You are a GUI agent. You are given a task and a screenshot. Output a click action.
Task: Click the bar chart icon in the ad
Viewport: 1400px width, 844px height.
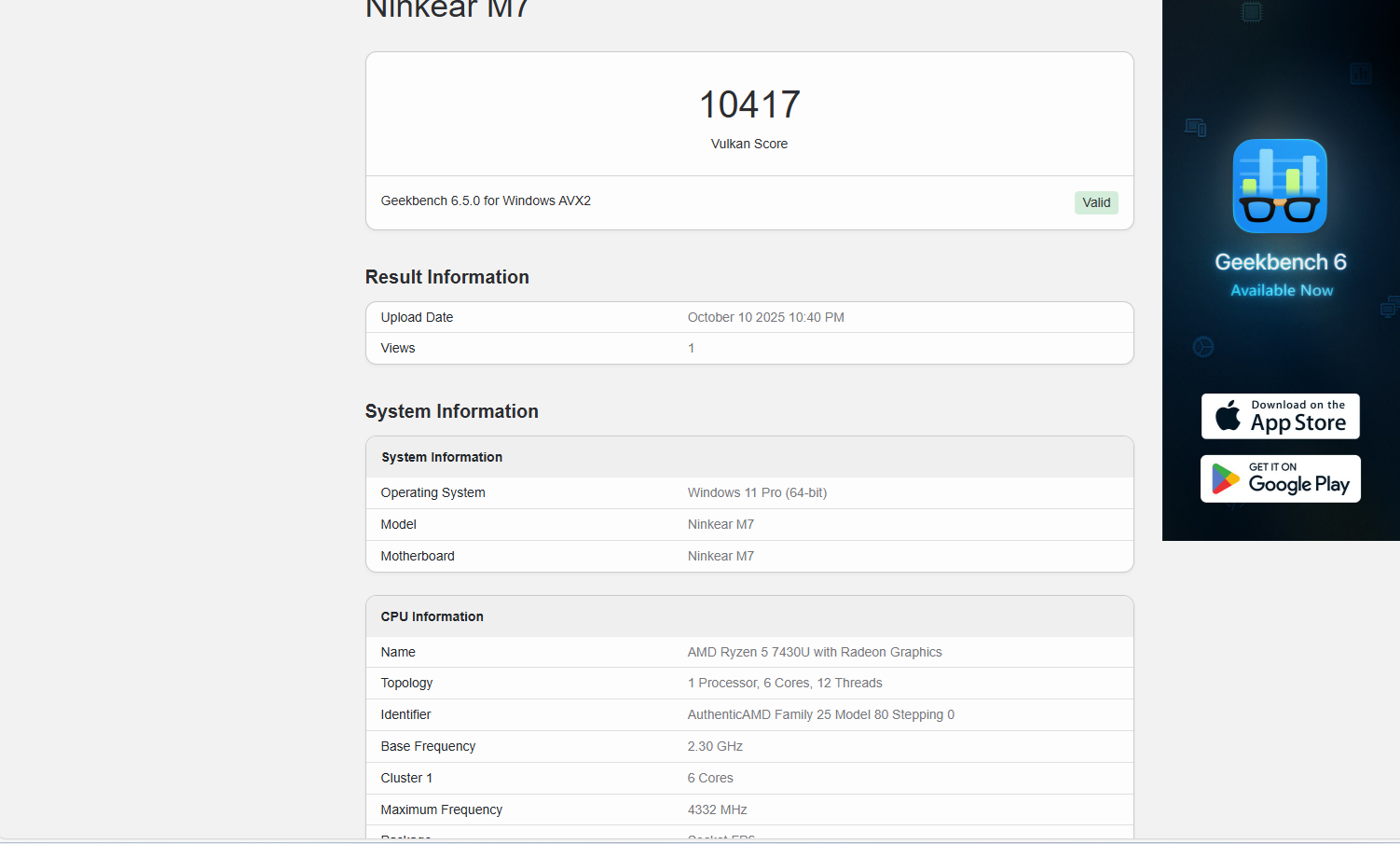pyautogui.click(x=1361, y=74)
